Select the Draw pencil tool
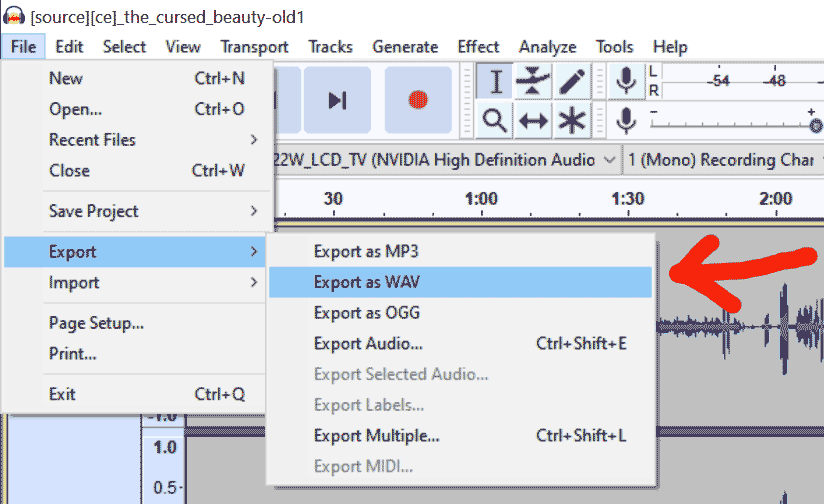This screenshot has height=504, width=824. pos(572,81)
